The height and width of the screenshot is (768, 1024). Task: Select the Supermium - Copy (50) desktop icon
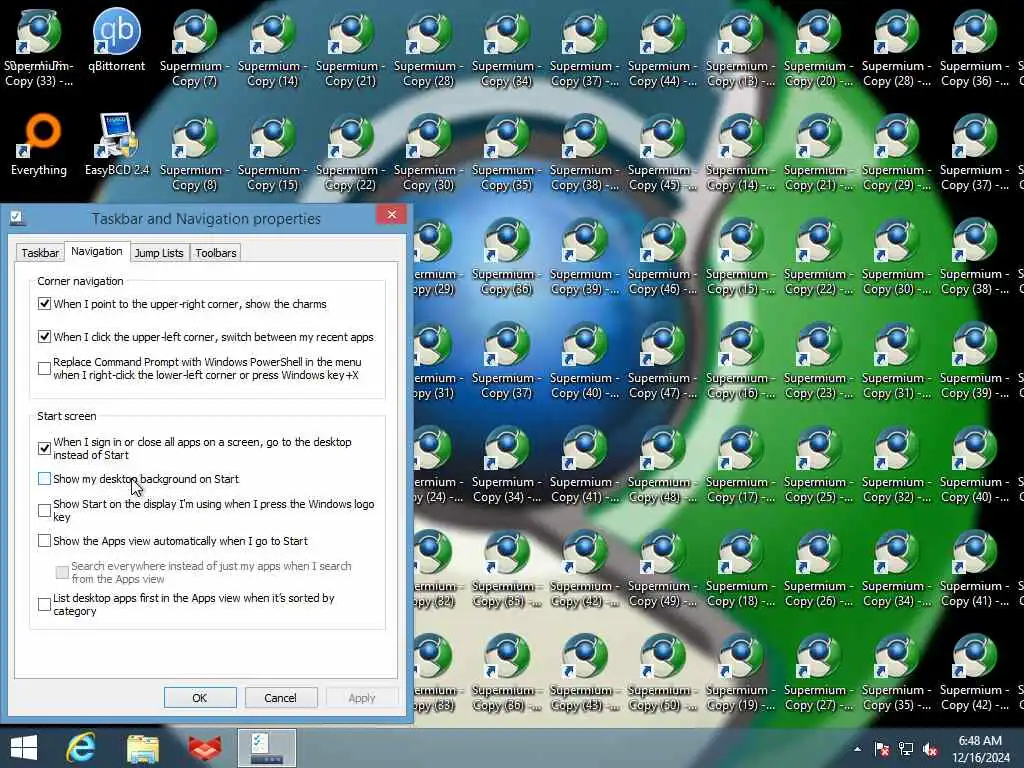[x=662, y=673]
